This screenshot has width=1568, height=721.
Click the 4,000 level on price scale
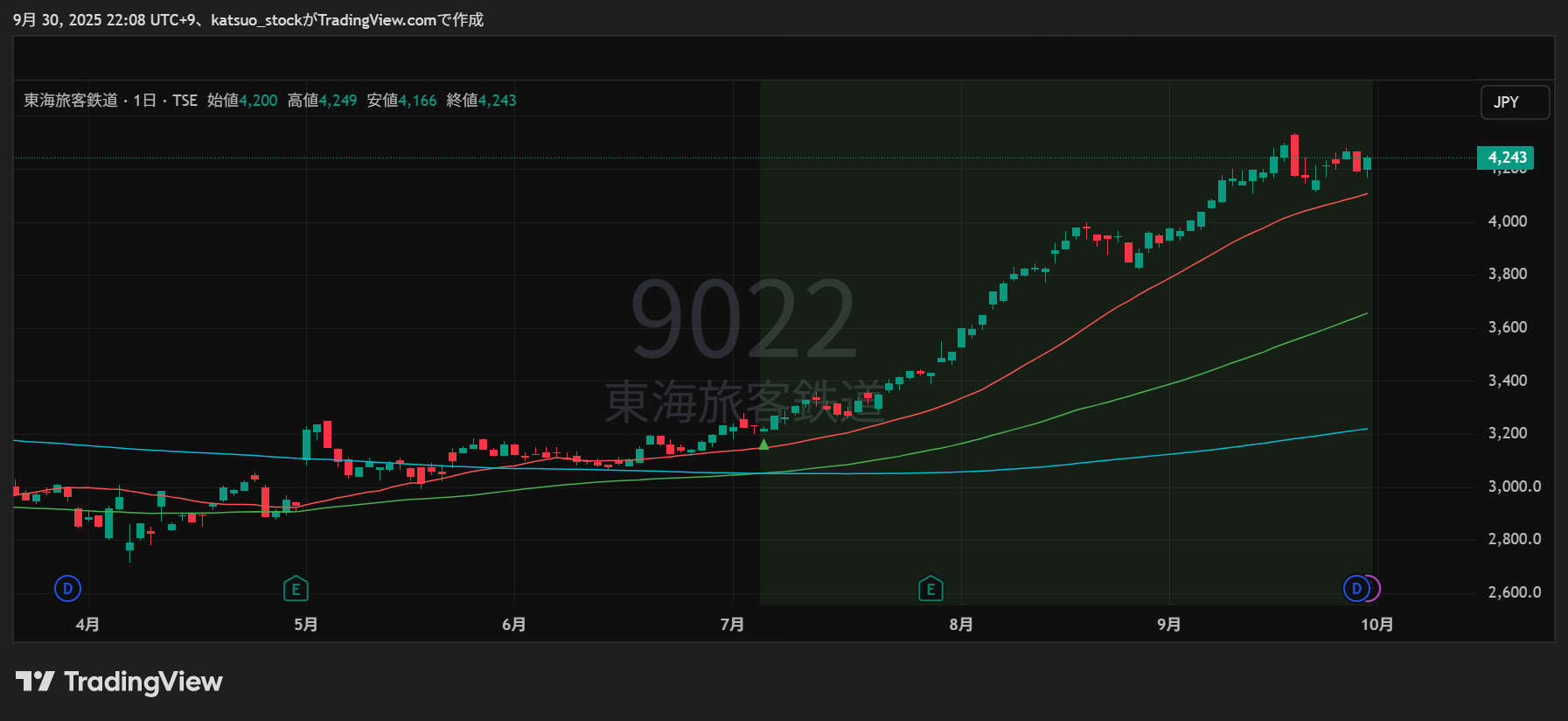[x=1508, y=221]
